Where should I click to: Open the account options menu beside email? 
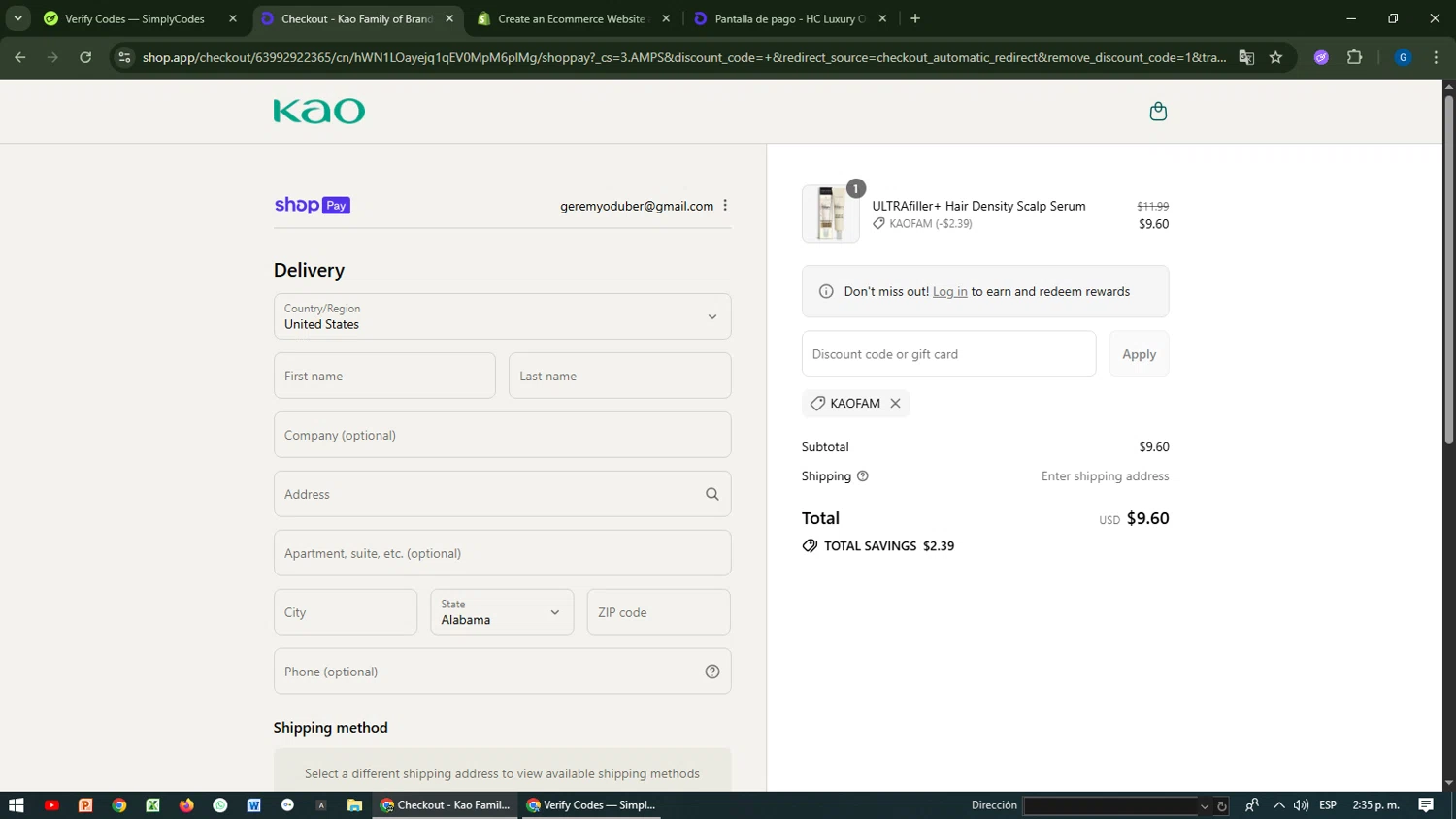pos(725,206)
